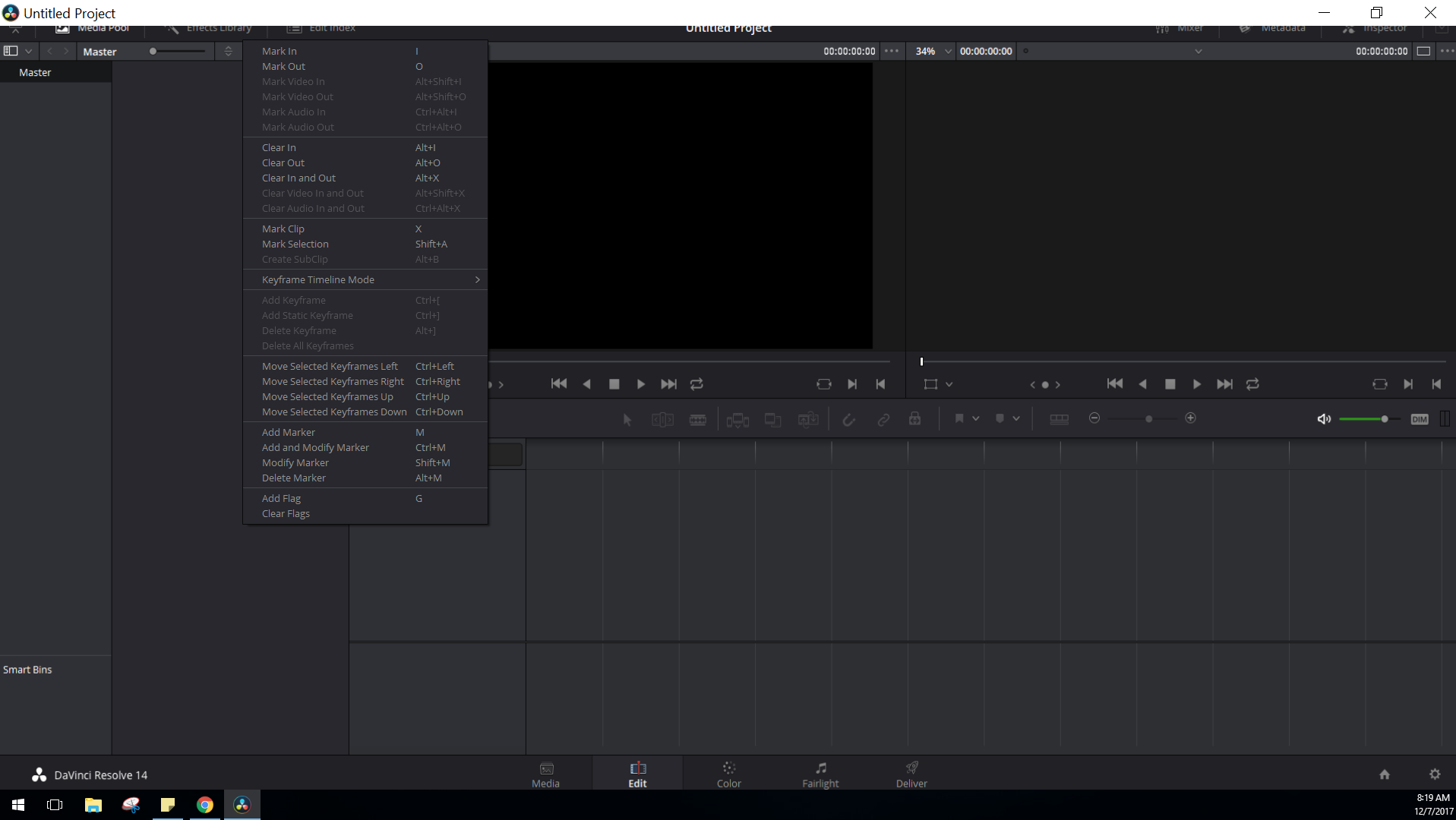Switch to the Media page
Screen dimensions: 1456x820
[x=546, y=774]
